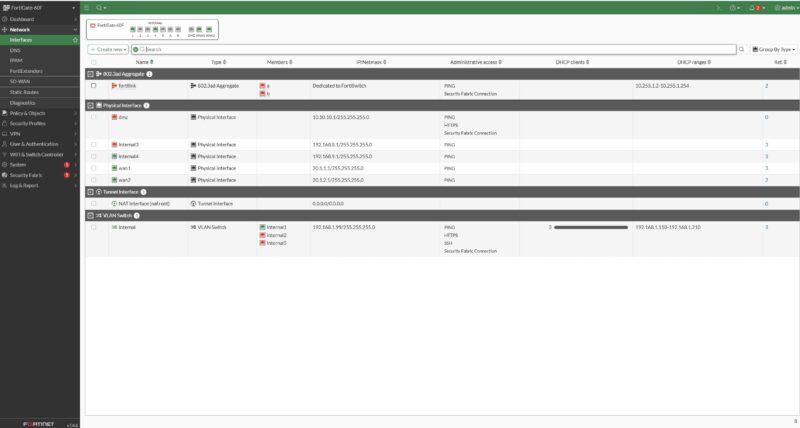Viewport: 800px width, 428px height.
Task: Click member port 'a' of fortilink
Action: (x=264, y=86)
